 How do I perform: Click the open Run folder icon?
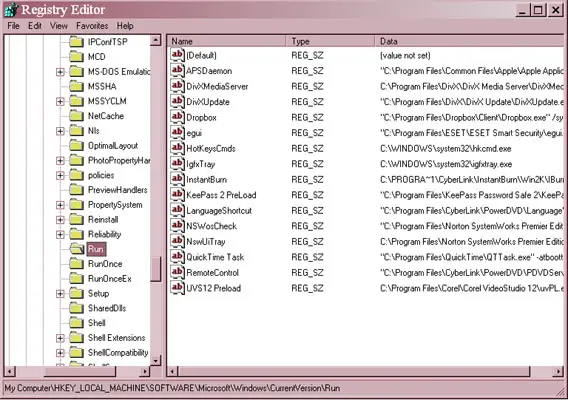[77, 249]
